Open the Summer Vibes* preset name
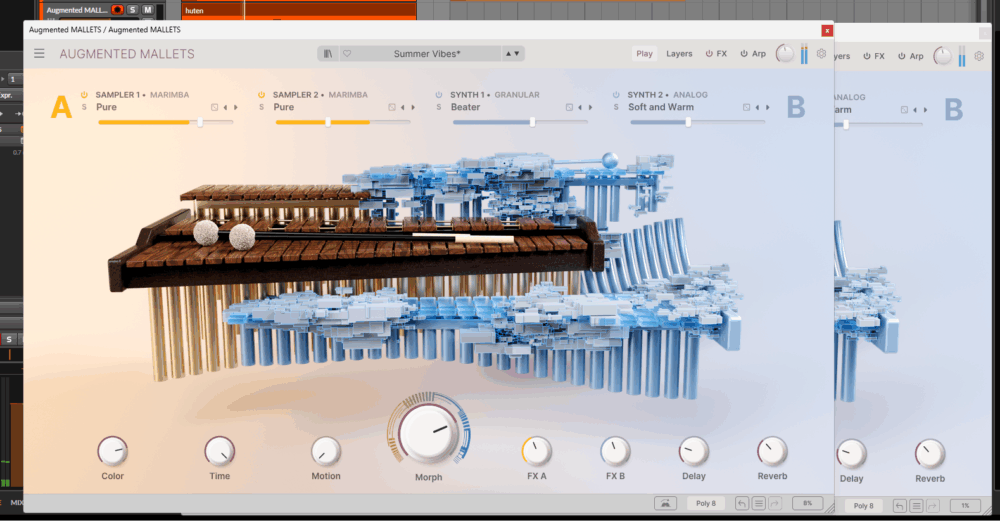Viewport: 1000px width, 521px height. (427, 54)
